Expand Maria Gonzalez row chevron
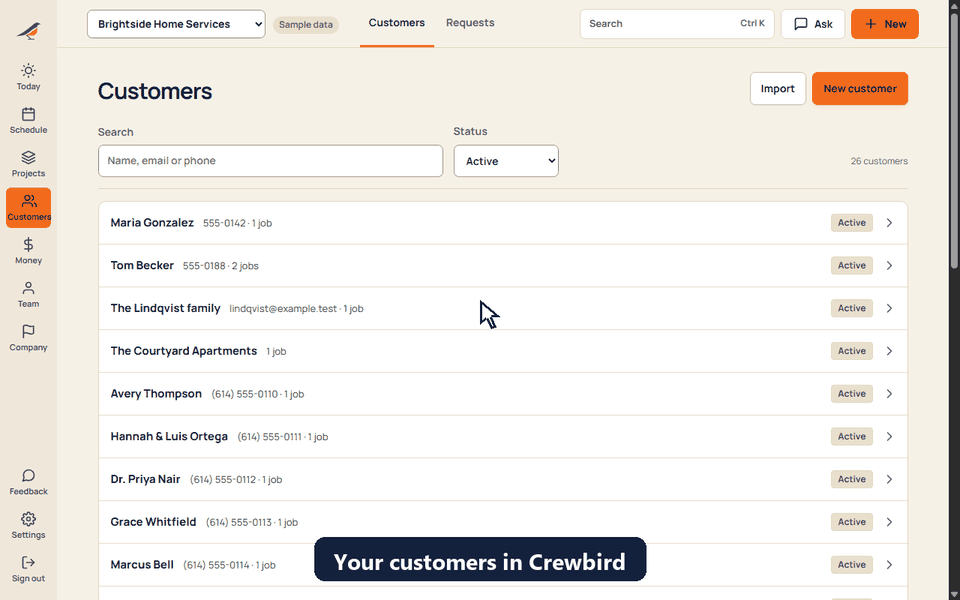The image size is (960, 600). pos(889,223)
